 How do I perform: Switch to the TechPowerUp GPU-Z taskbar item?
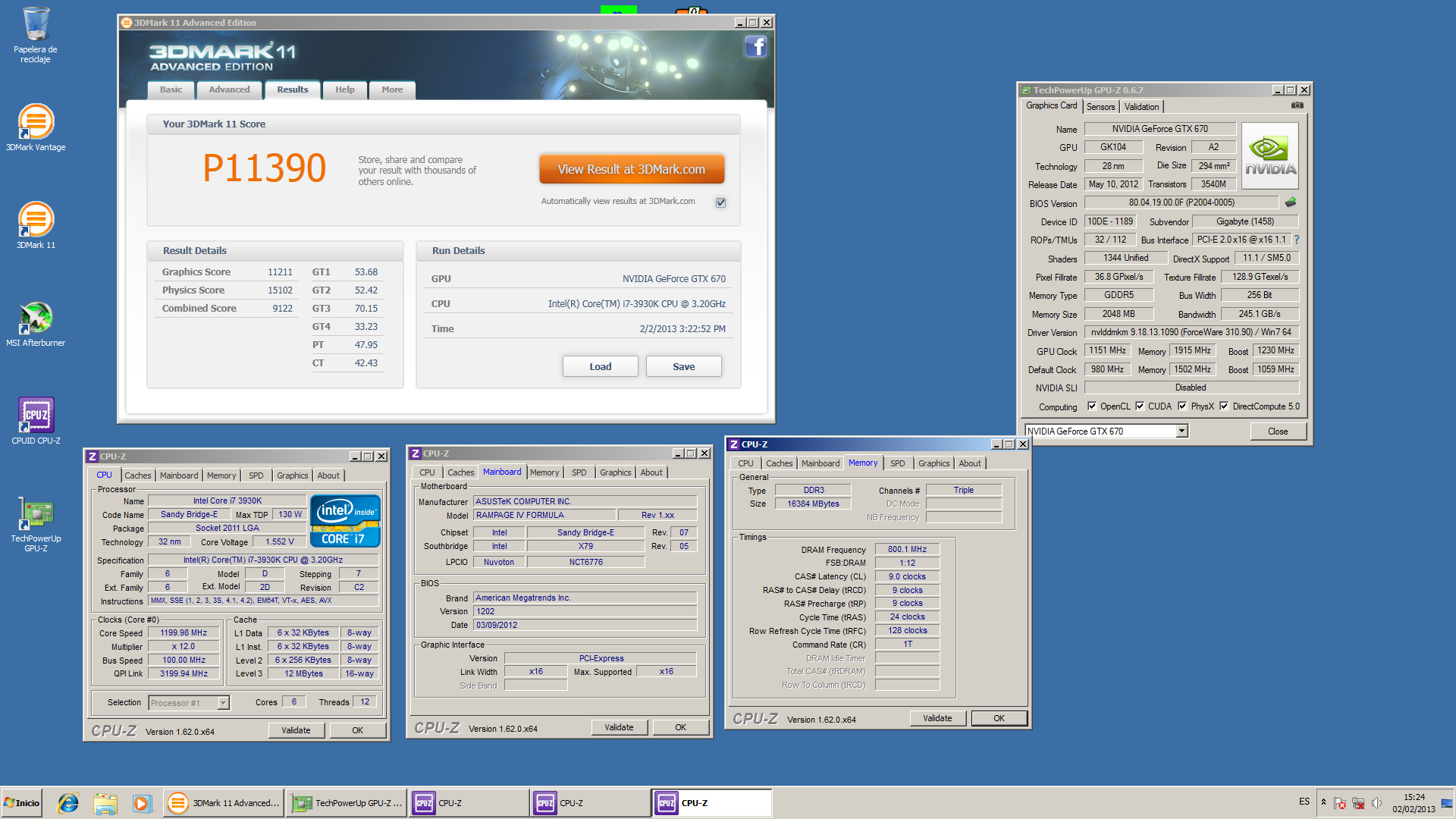(x=347, y=803)
